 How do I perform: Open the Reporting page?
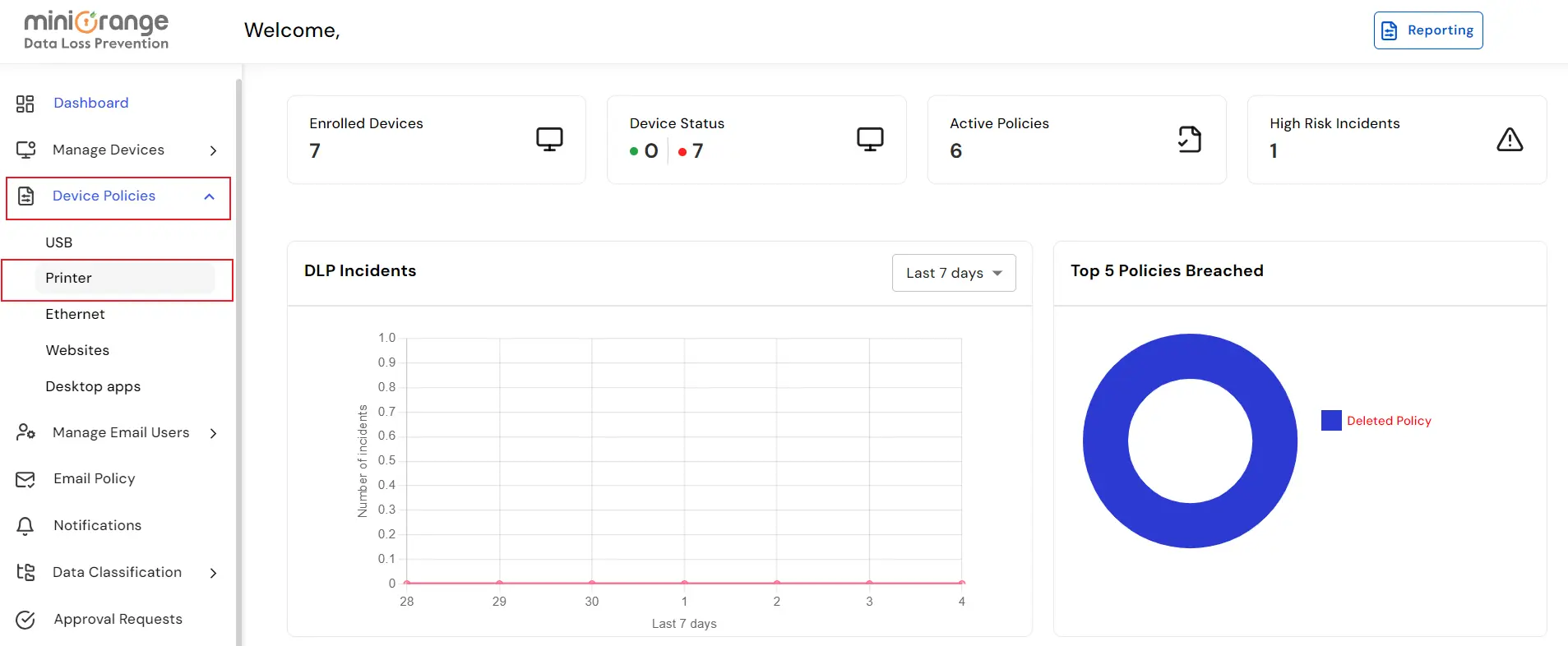[1428, 30]
